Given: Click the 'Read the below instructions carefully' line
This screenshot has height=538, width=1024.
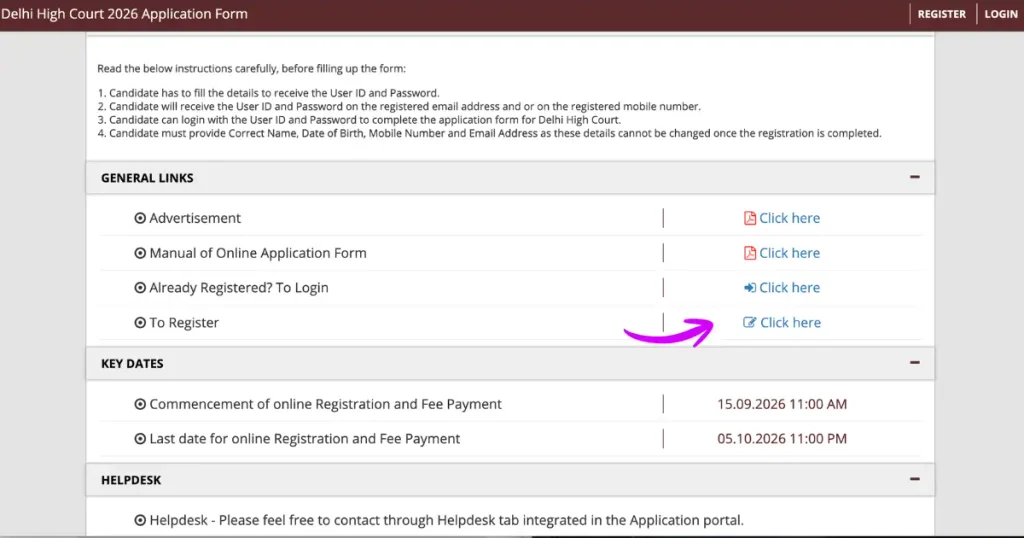Looking at the screenshot, I should [251, 69].
